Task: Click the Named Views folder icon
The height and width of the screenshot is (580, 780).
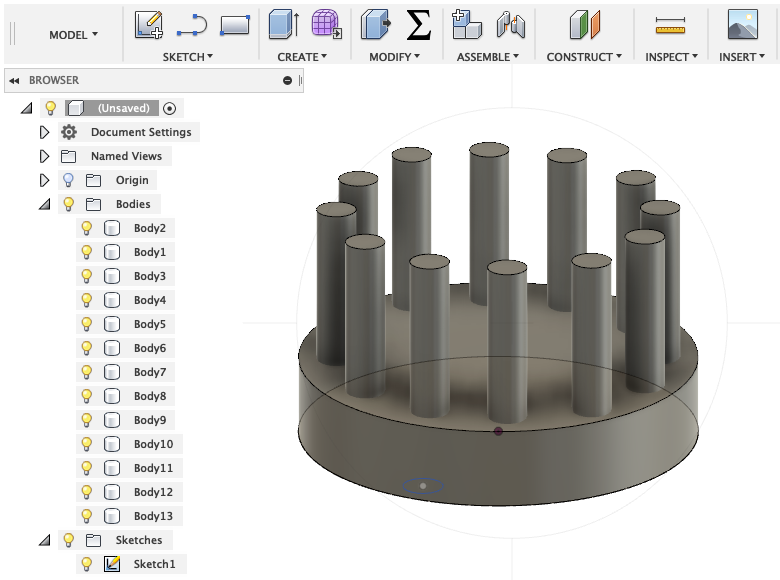Action: tap(68, 156)
